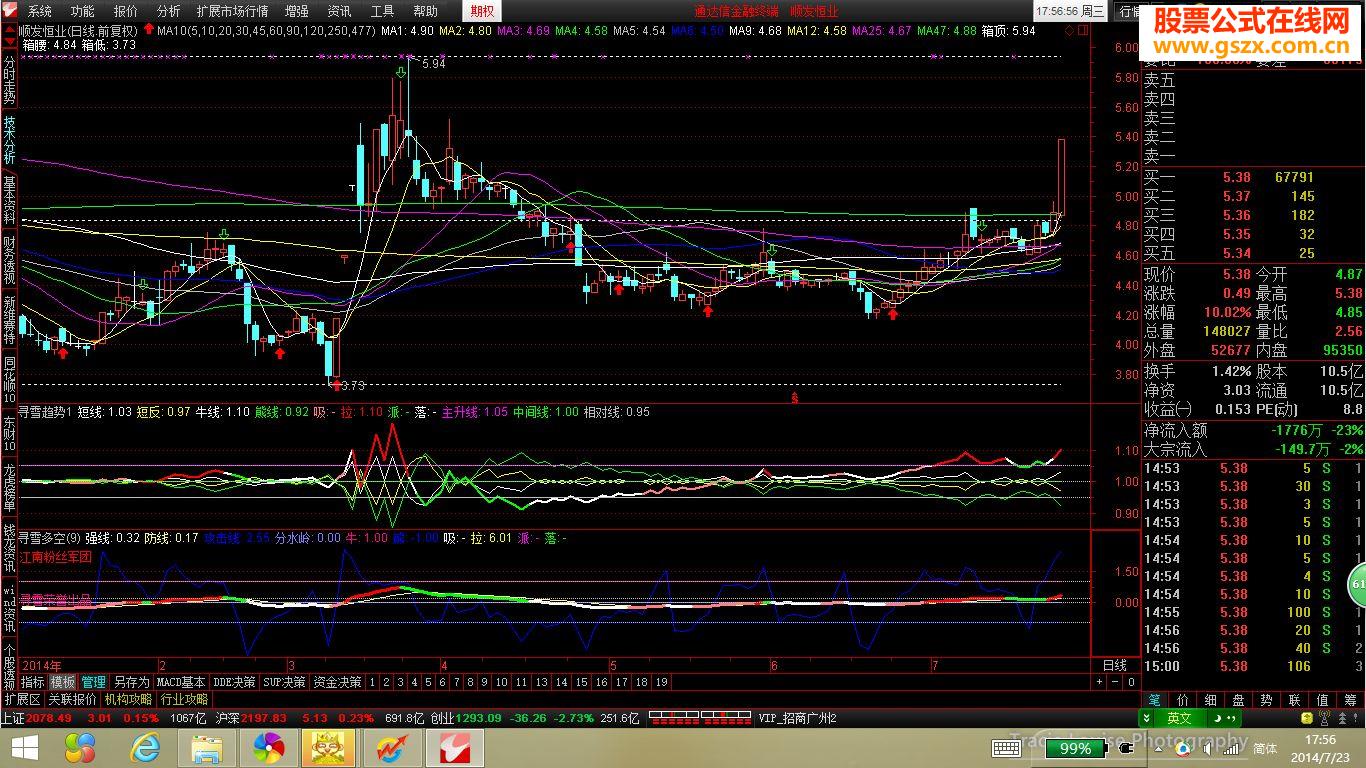Select the 势 tab in quote panel
The width and height of the screenshot is (1366, 768).
tap(1267, 700)
